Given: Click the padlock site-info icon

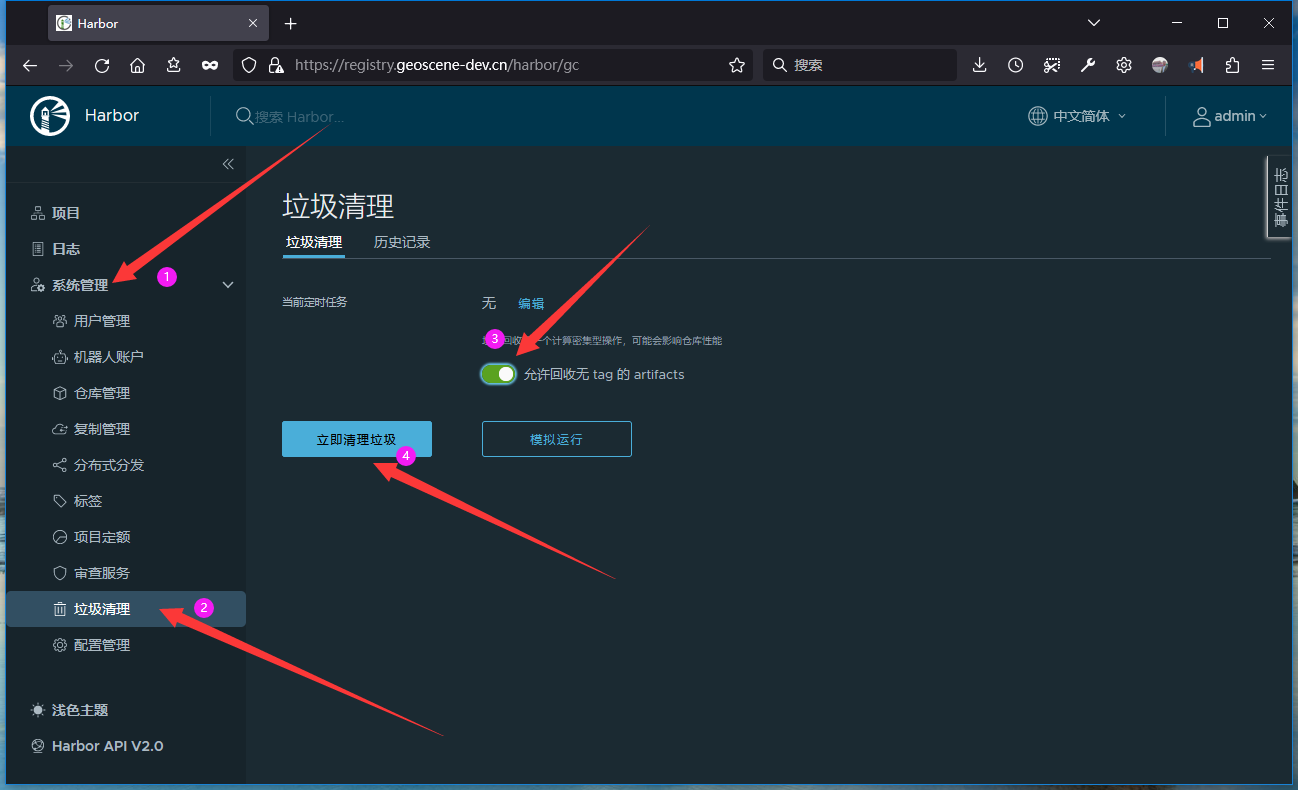Looking at the screenshot, I should [x=276, y=65].
